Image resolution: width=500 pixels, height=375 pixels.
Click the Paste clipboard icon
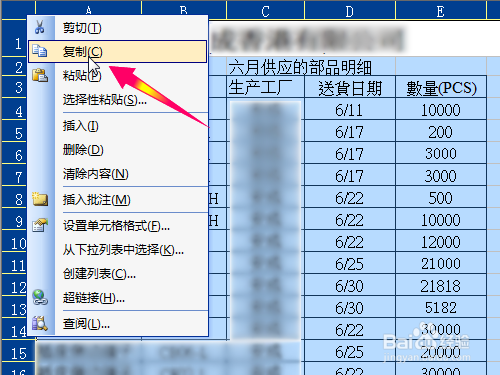(40, 75)
